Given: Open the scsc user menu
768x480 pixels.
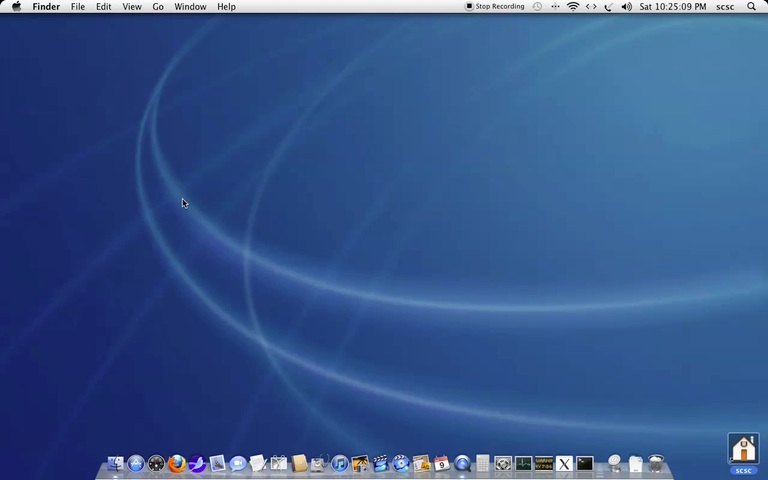Looking at the screenshot, I should (725, 6).
